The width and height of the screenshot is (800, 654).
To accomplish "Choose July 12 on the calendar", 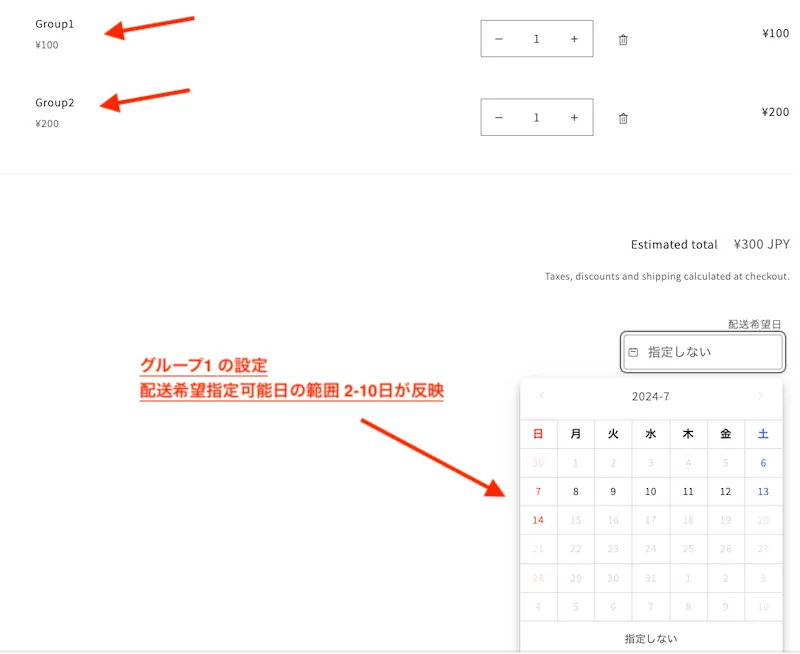I will click(x=726, y=492).
